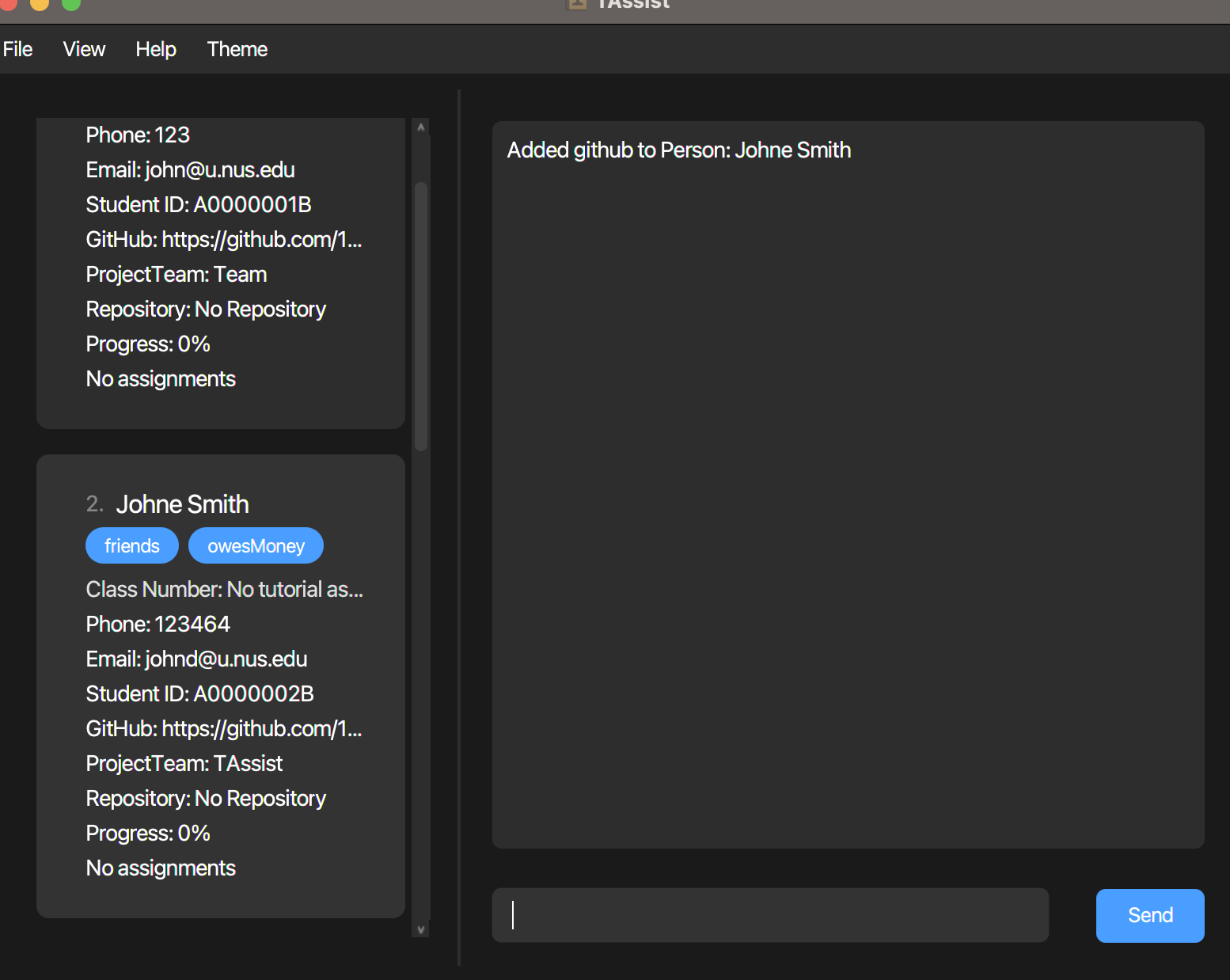Image resolution: width=1230 pixels, height=980 pixels.
Task: Focus the command input field
Action: pos(770,915)
